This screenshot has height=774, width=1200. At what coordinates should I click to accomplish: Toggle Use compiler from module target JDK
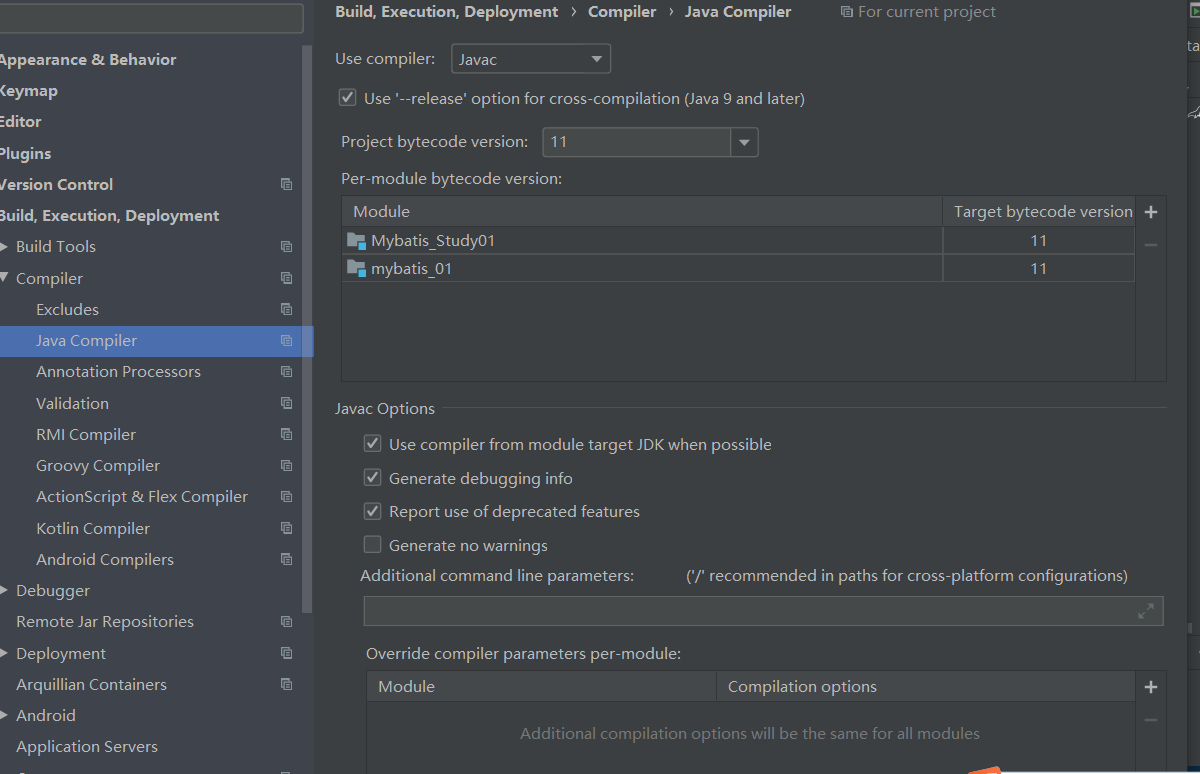pyautogui.click(x=372, y=443)
